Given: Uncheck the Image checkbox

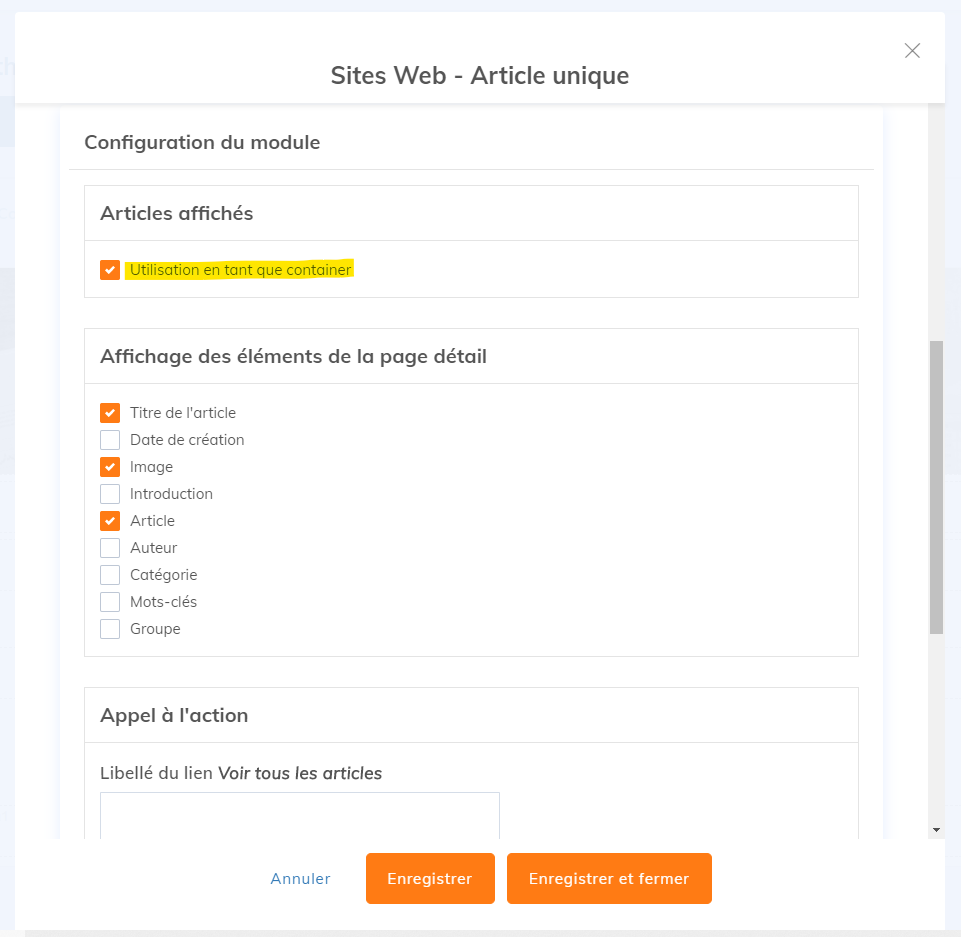Looking at the screenshot, I should click(x=110, y=467).
